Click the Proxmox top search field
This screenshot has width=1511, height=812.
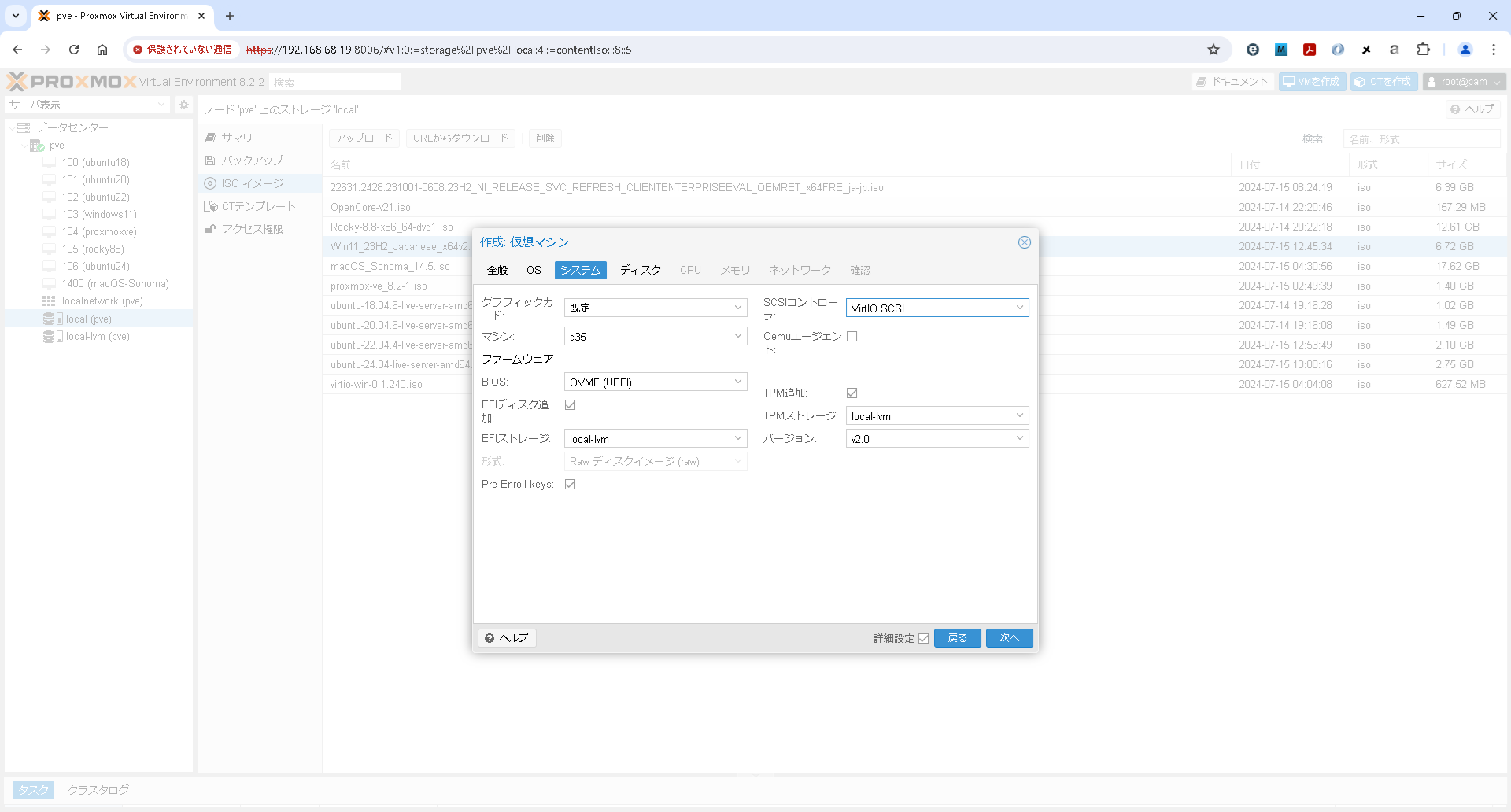point(335,82)
